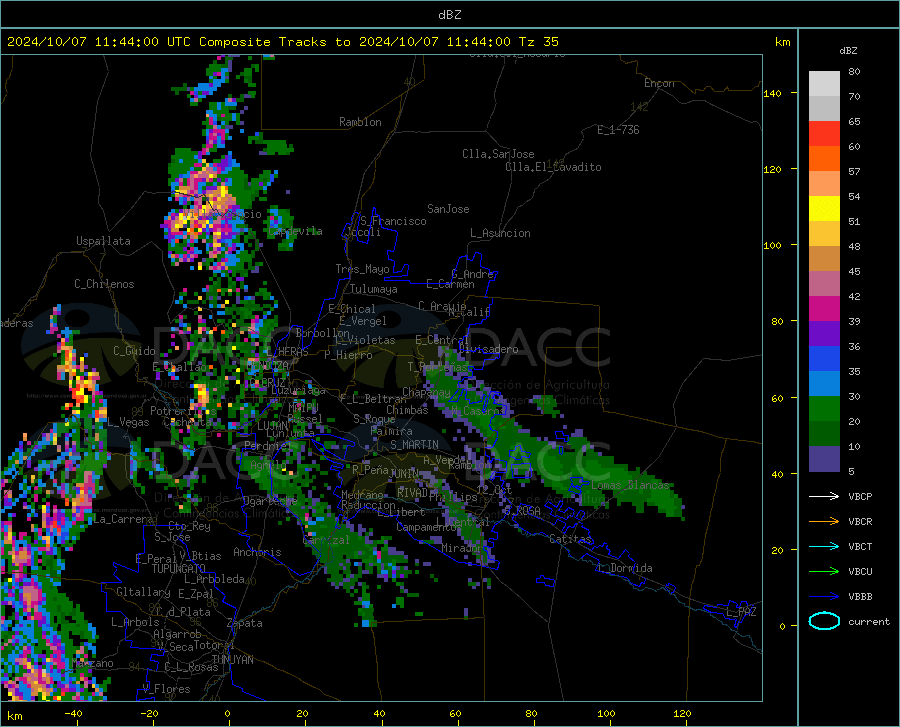Select the yellow color swatch below 54 dBZ
The image size is (900, 727).
click(x=824, y=209)
